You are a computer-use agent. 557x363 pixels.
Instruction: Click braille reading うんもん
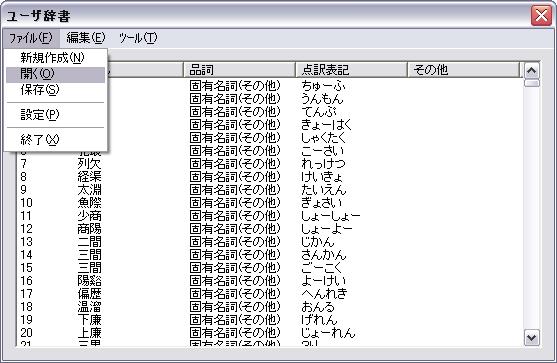pos(322,99)
